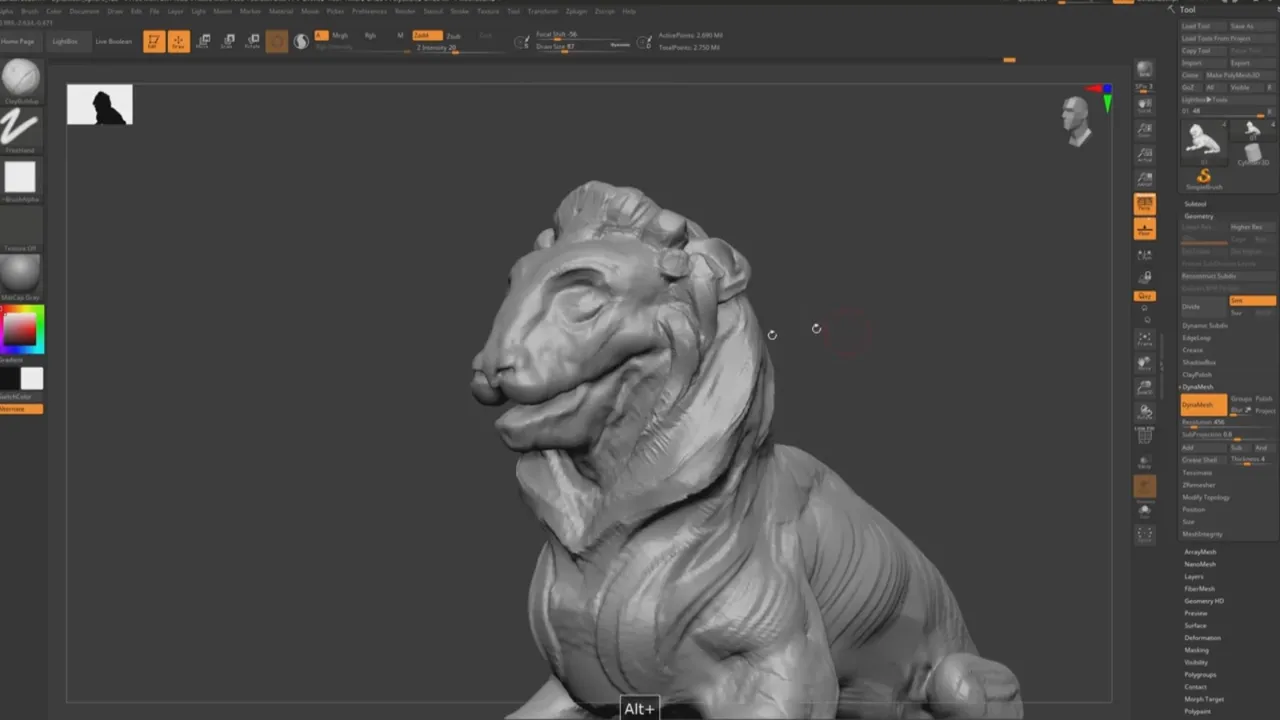The height and width of the screenshot is (720, 1280).
Task: Open the ClayBuildup brush picker
Action: click(x=20, y=78)
